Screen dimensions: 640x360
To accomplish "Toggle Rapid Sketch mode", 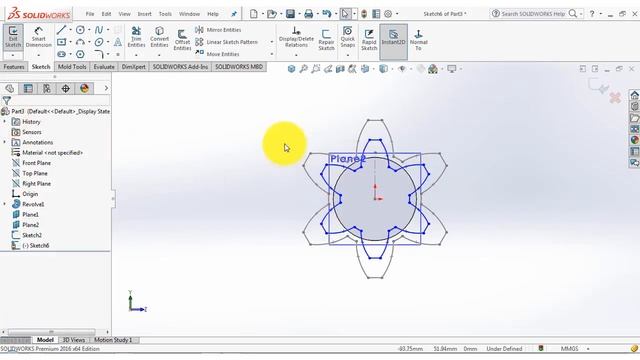I will (x=369, y=40).
